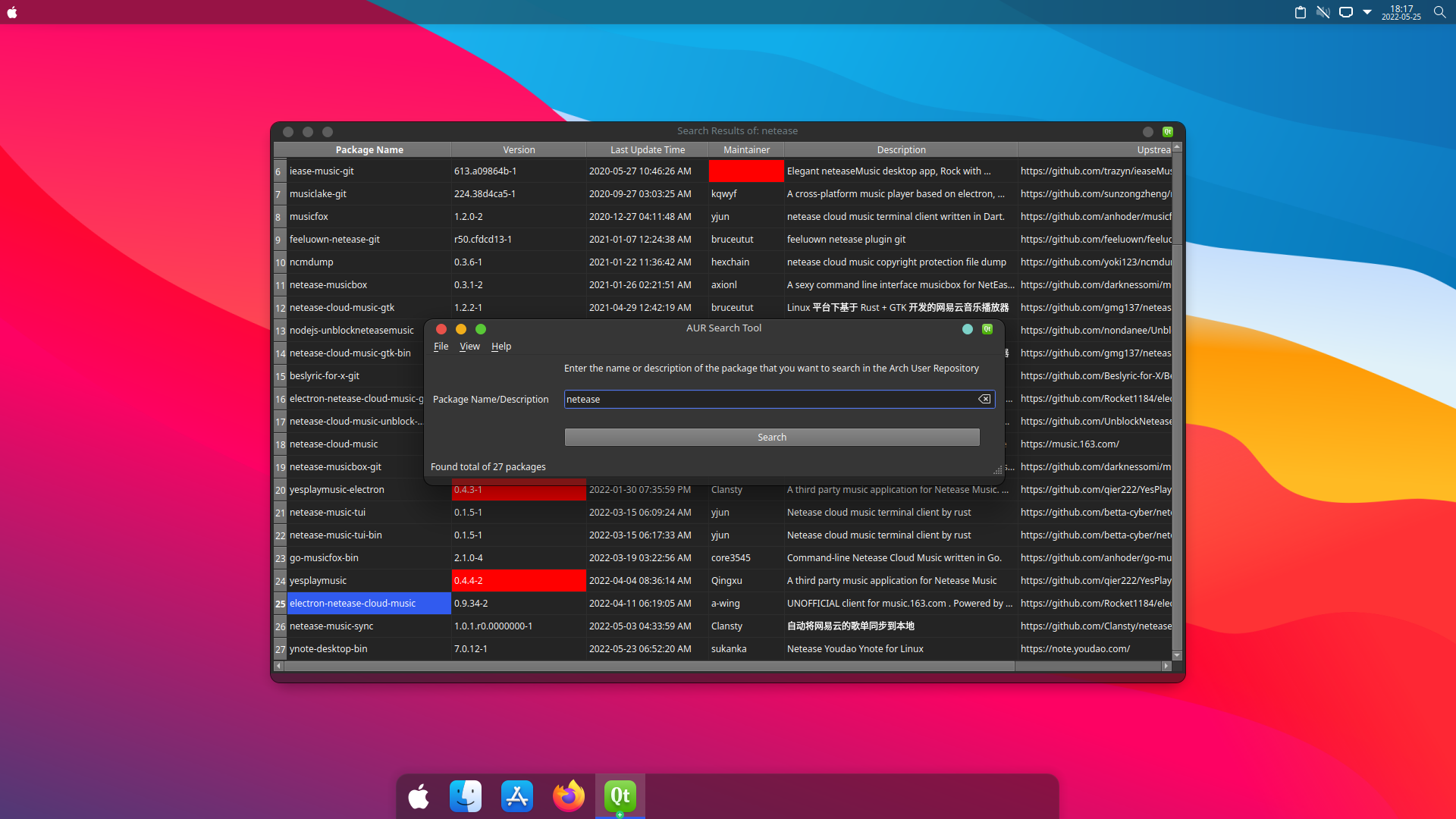Select the go-musicfox-bin package cell
The width and height of the screenshot is (1456, 819).
pyautogui.click(x=369, y=558)
